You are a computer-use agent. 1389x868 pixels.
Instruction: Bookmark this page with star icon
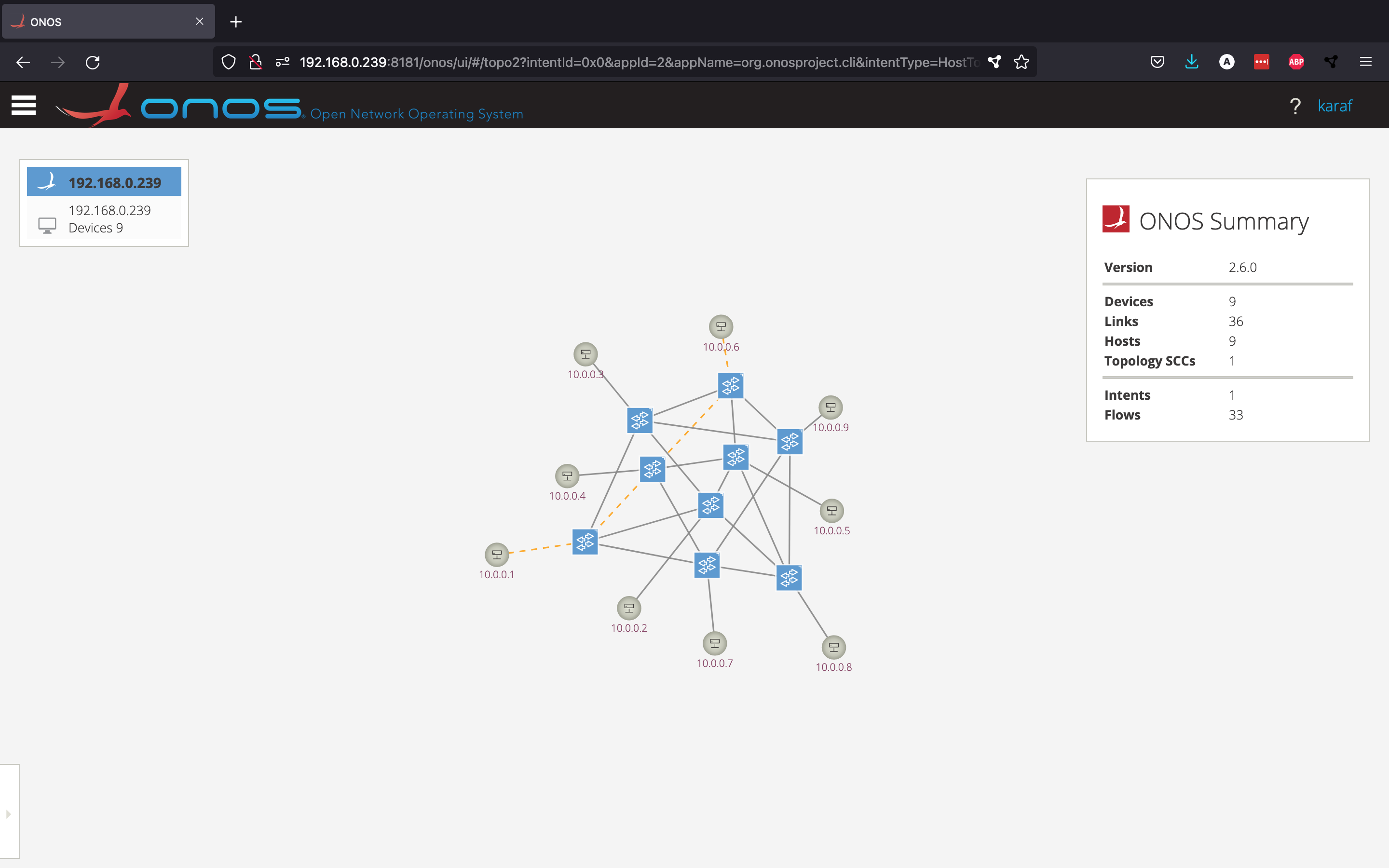click(x=1021, y=62)
